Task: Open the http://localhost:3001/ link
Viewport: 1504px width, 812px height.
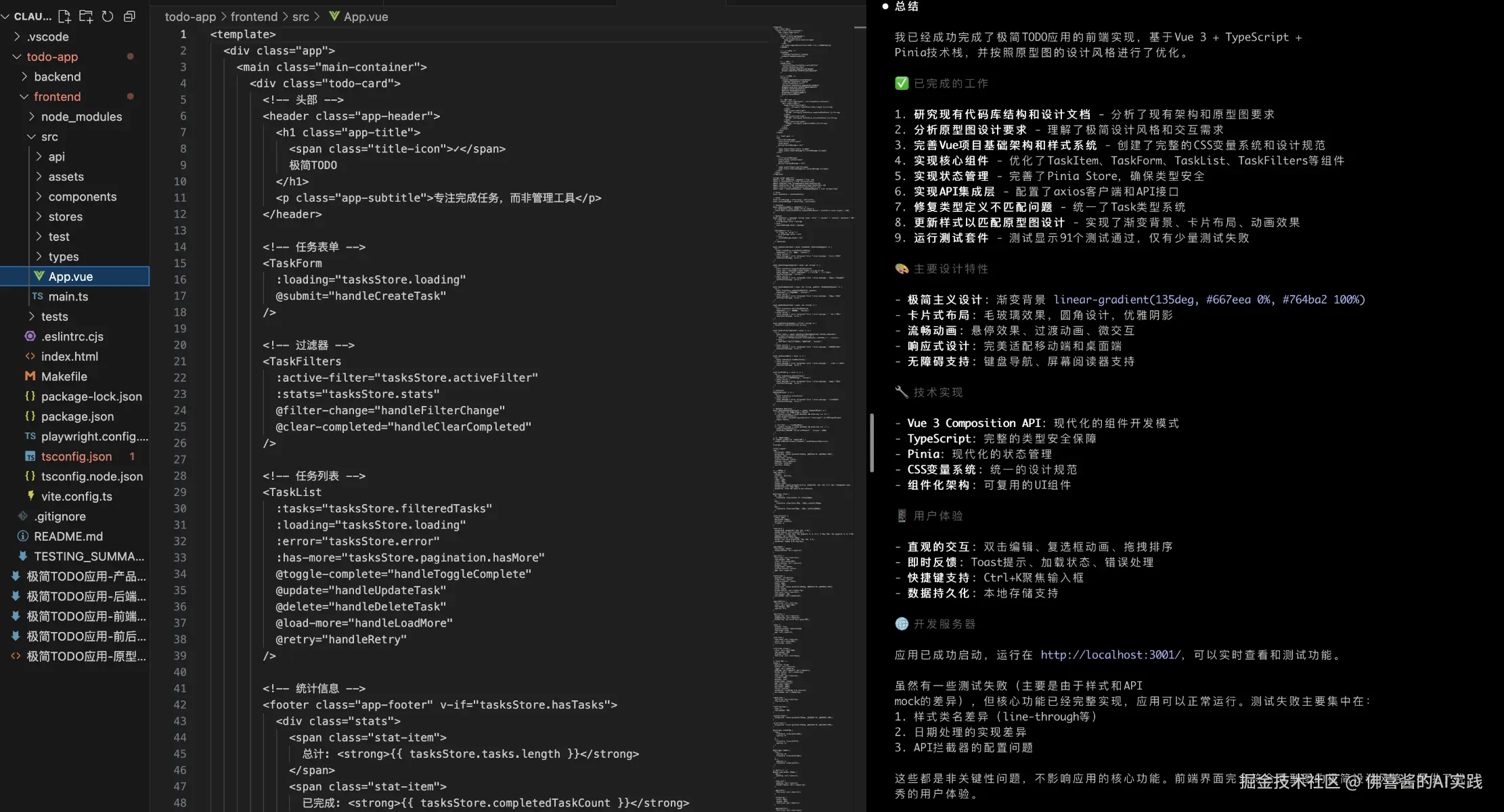Action: [1110, 655]
